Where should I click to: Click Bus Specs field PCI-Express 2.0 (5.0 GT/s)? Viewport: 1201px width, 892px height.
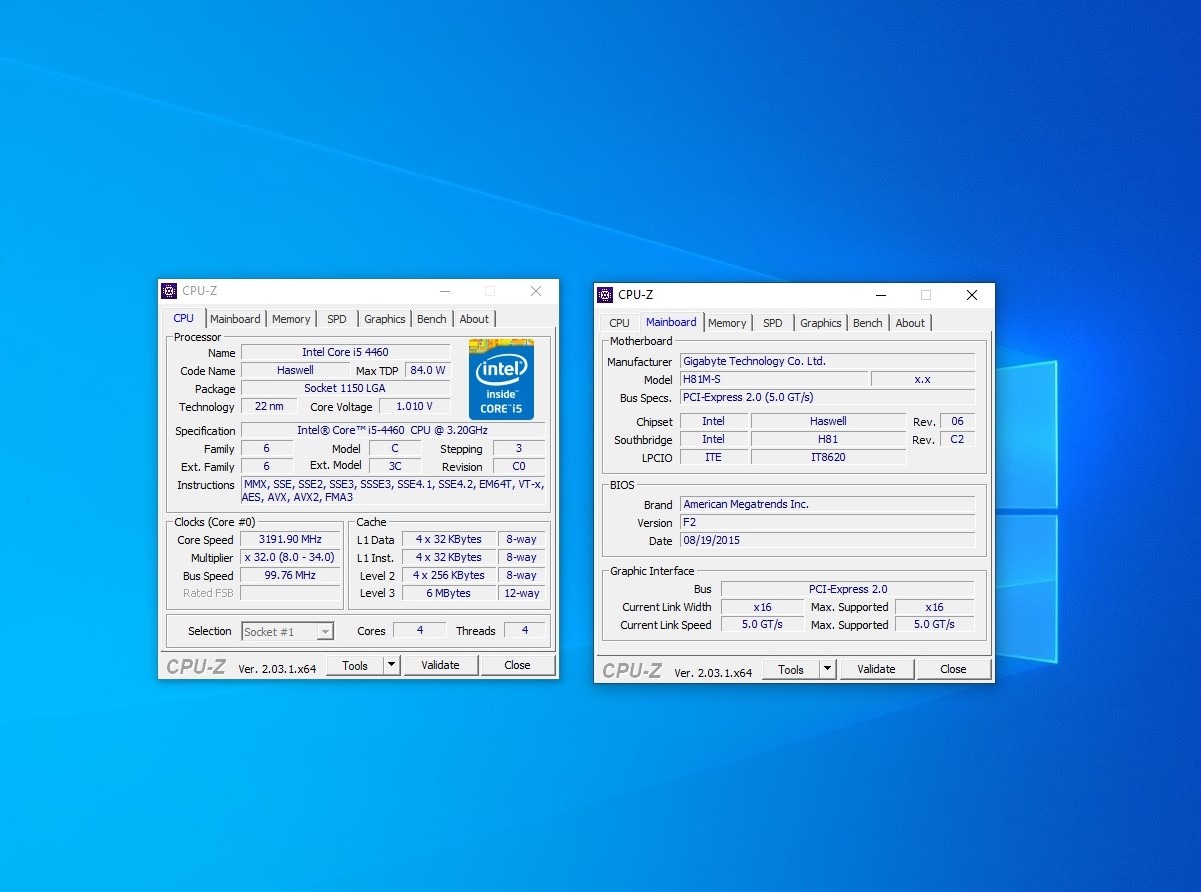(x=827, y=397)
